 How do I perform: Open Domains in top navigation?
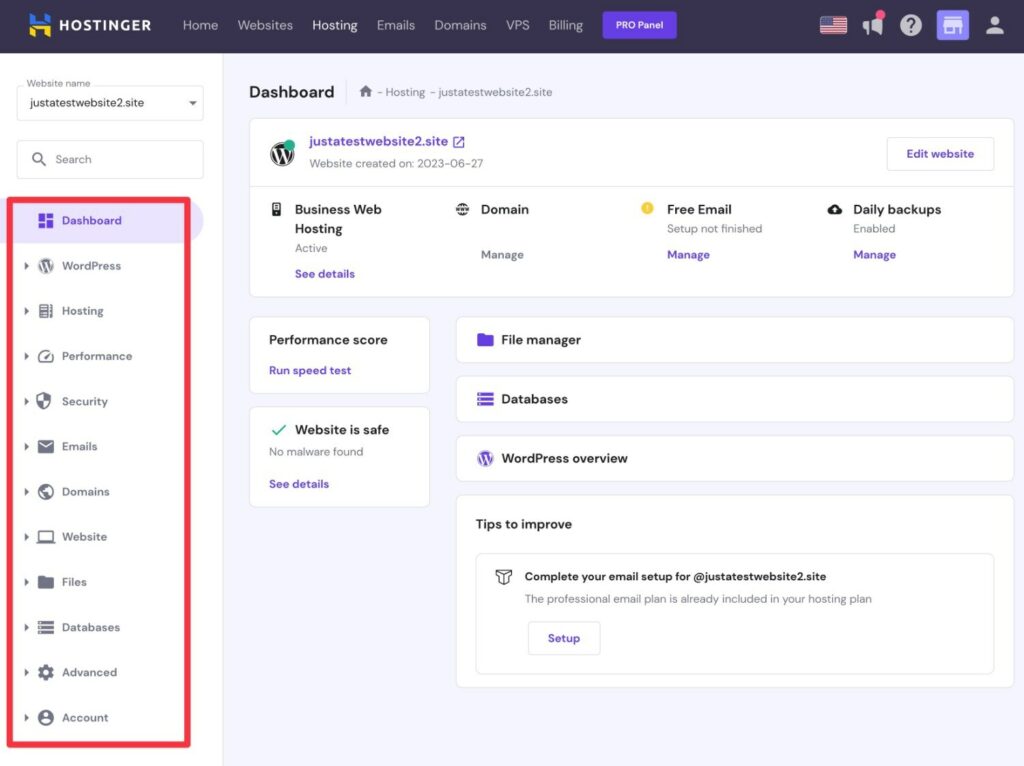coord(460,25)
